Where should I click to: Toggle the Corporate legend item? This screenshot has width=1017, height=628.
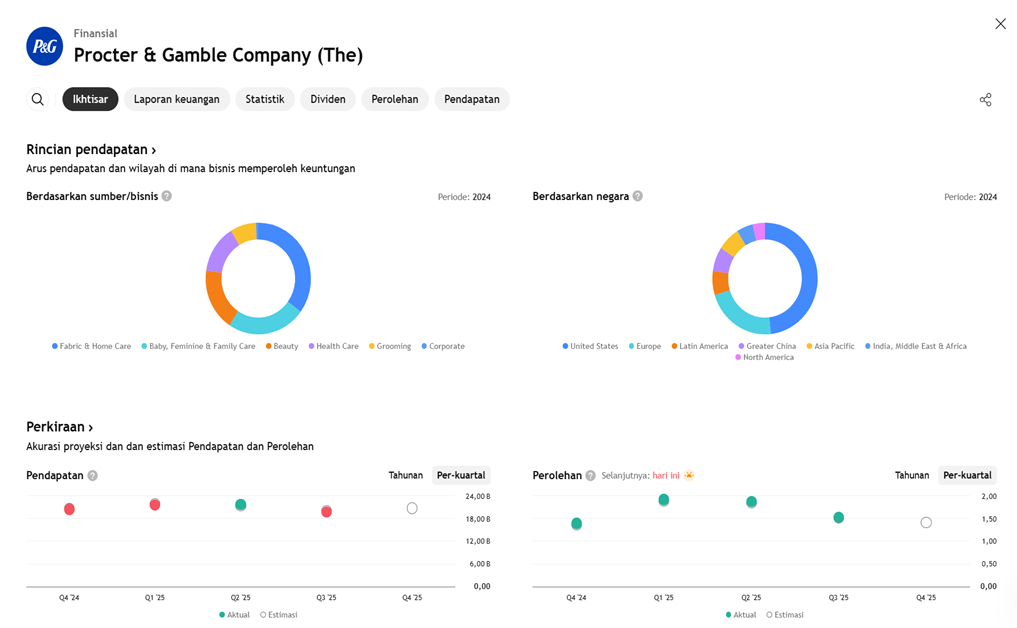tap(443, 346)
